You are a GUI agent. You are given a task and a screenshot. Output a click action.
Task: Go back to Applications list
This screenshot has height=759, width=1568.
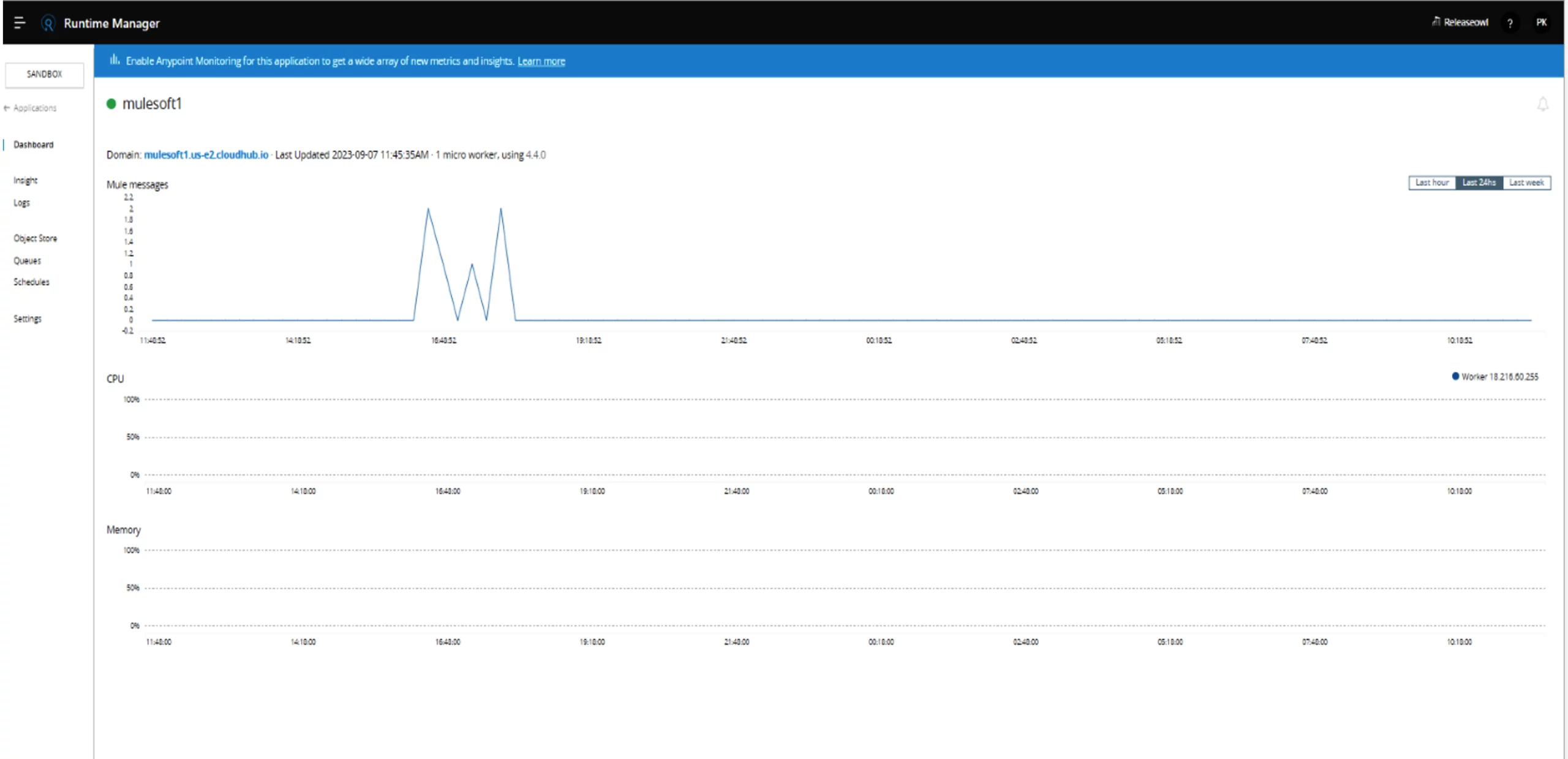tap(35, 108)
